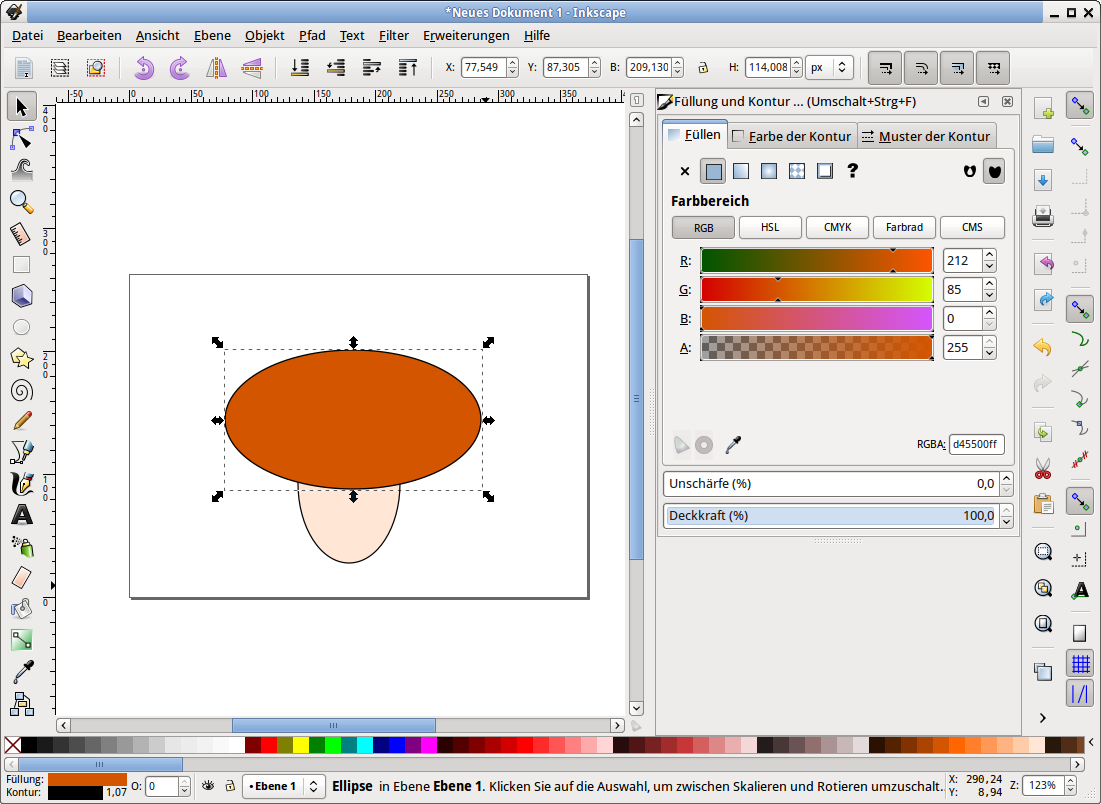Open the Pfad menu
Viewport: 1101px width, 804px height.
coord(311,35)
